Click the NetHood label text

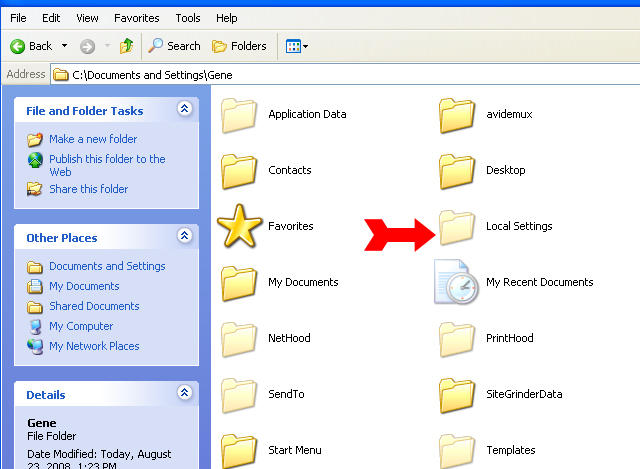click(x=289, y=338)
